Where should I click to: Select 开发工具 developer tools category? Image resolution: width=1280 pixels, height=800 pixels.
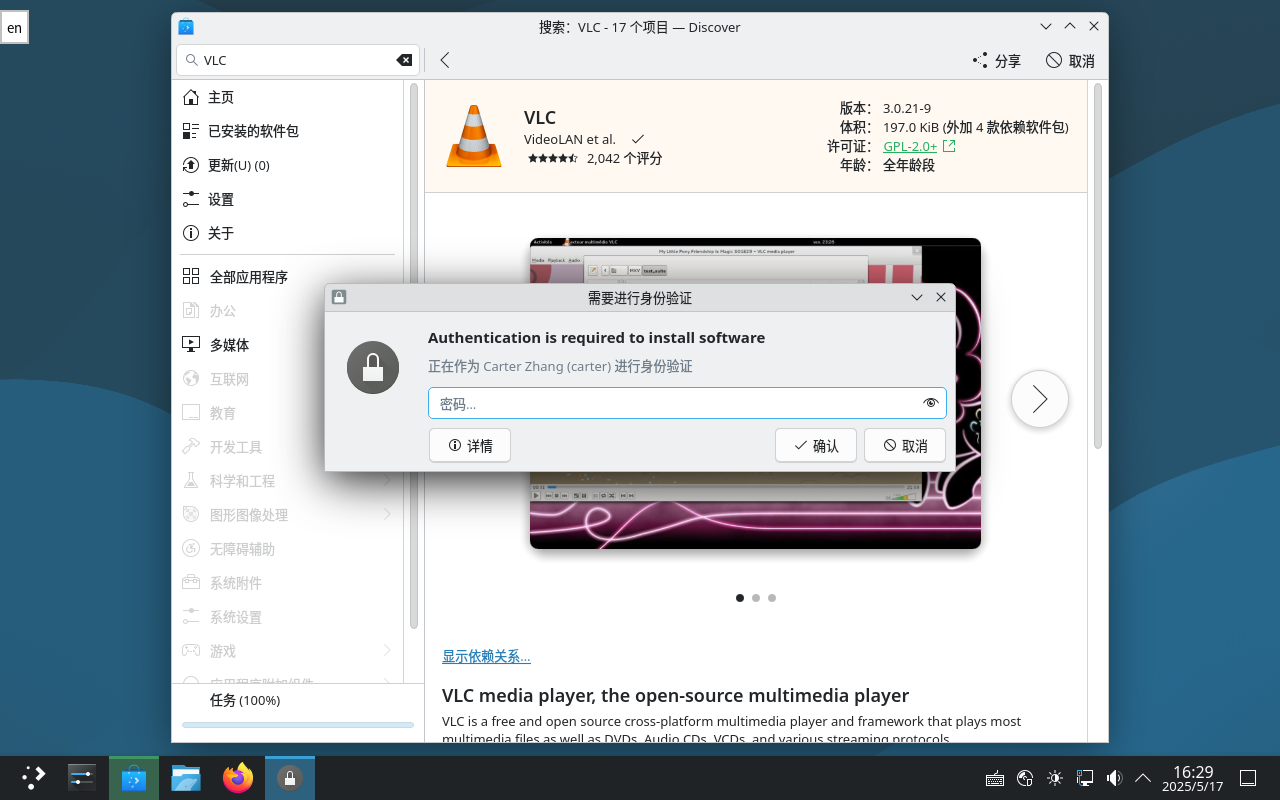(288, 447)
